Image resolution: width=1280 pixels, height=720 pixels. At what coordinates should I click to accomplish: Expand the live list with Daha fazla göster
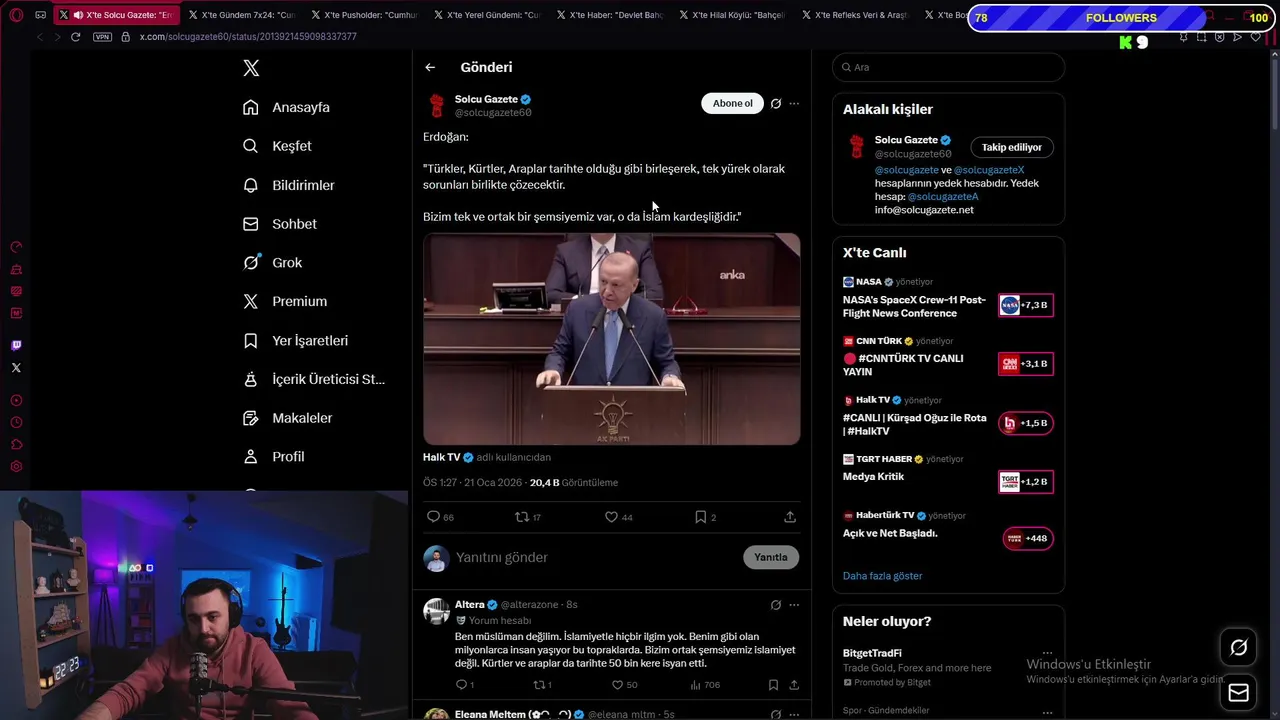882,576
